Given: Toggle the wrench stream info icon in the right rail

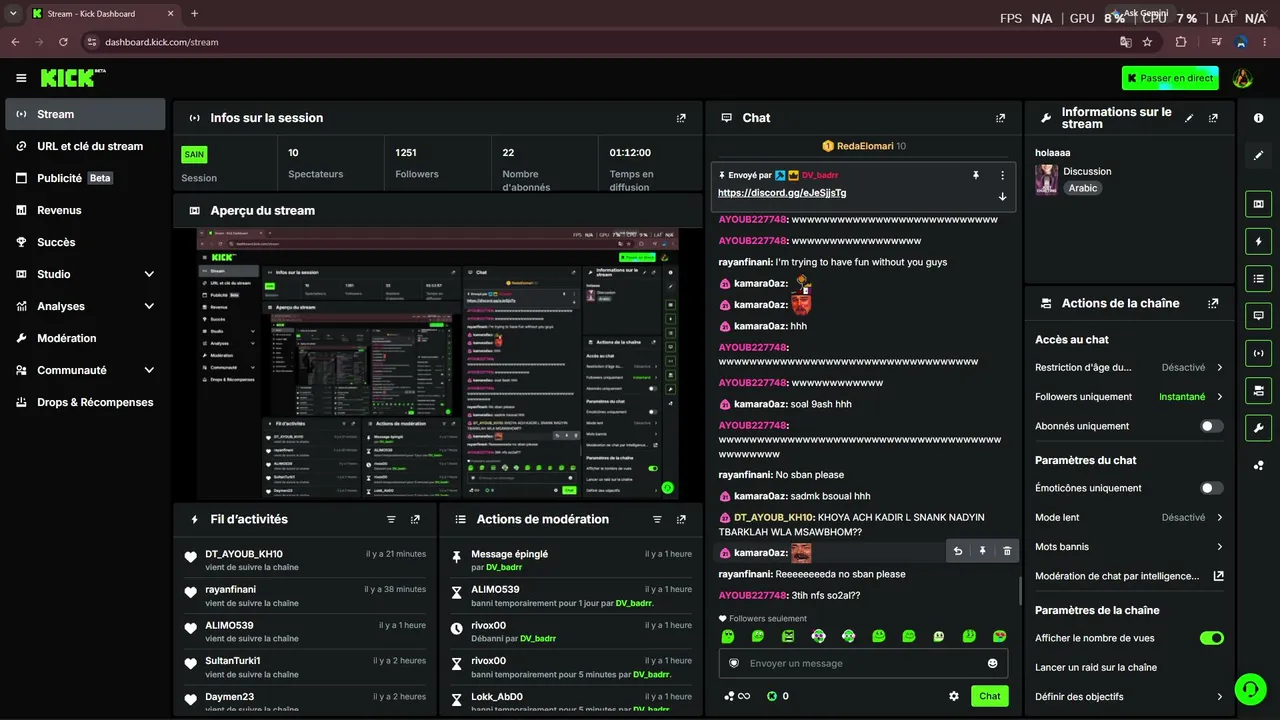Looking at the screenshot, I should (1258, 428).
